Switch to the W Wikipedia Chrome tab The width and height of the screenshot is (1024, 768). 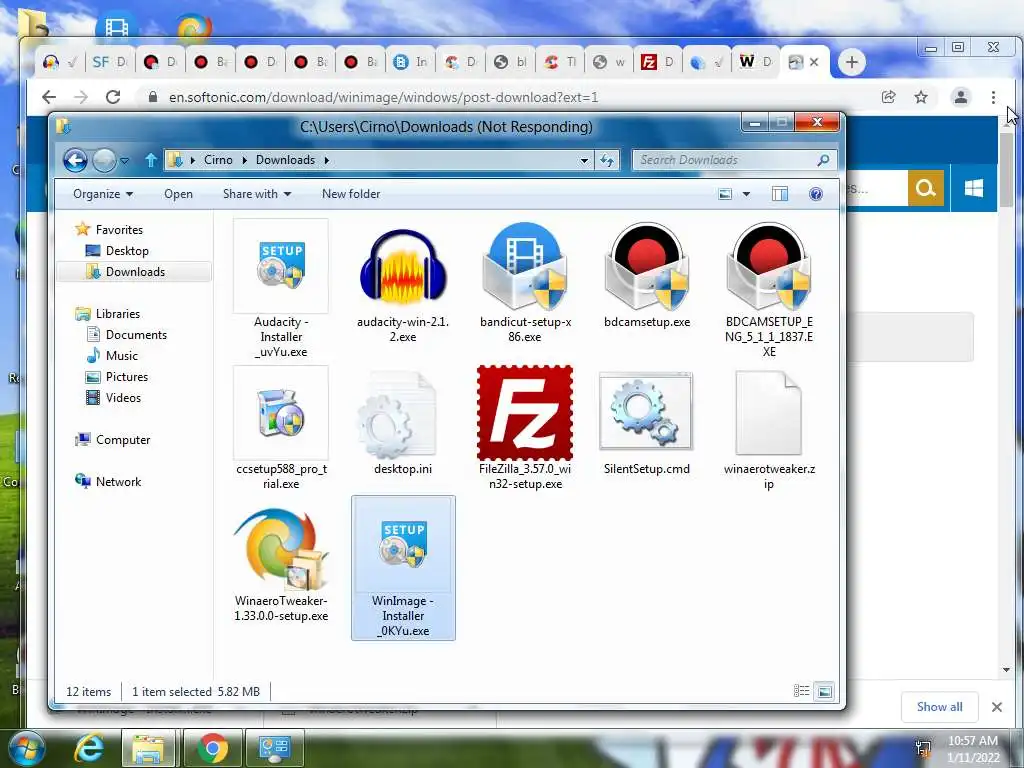tap(755, 62)
